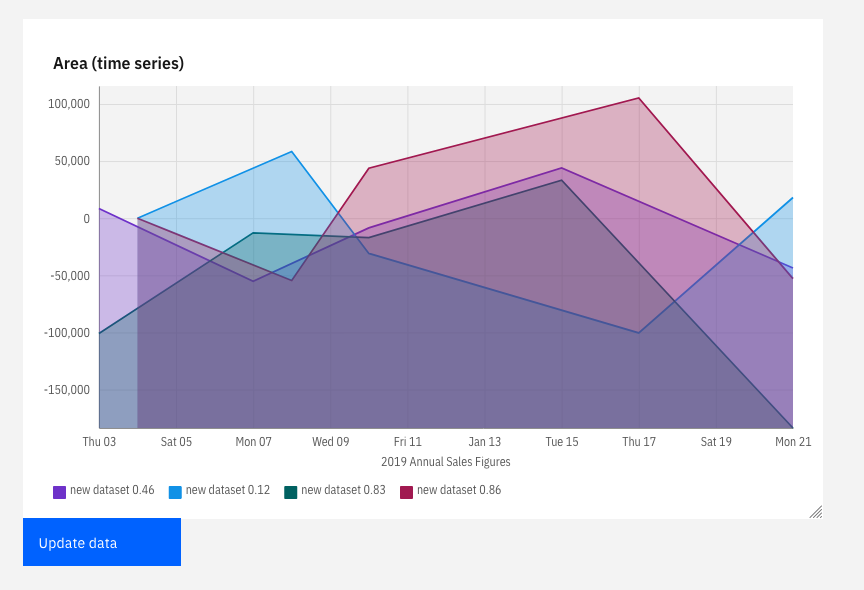Click the Mon 21 x-axis label
Image resolution: width=864 pixels, height=590 pixels.
point(793,442)
